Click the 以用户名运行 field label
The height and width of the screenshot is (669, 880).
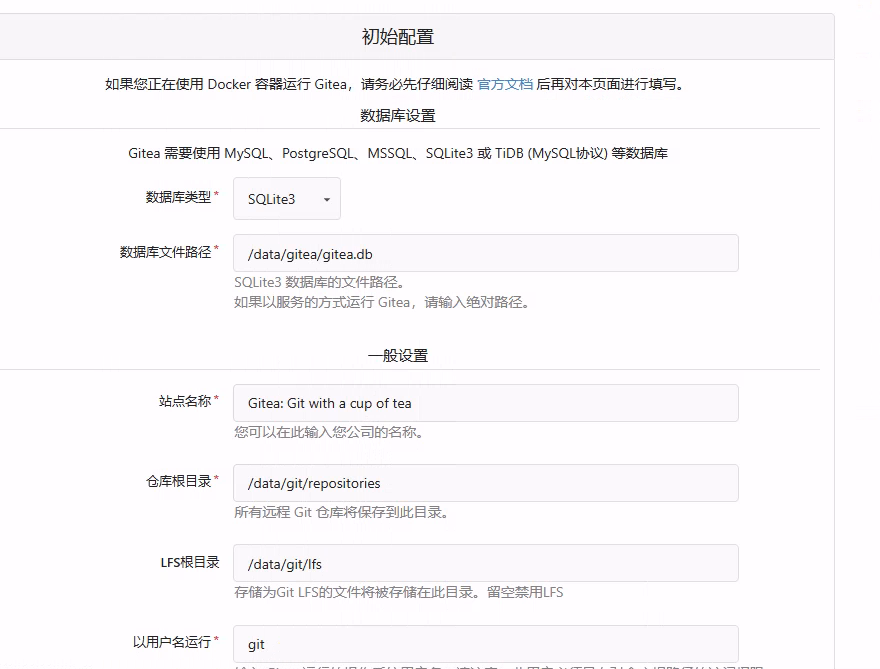[172, 642]
